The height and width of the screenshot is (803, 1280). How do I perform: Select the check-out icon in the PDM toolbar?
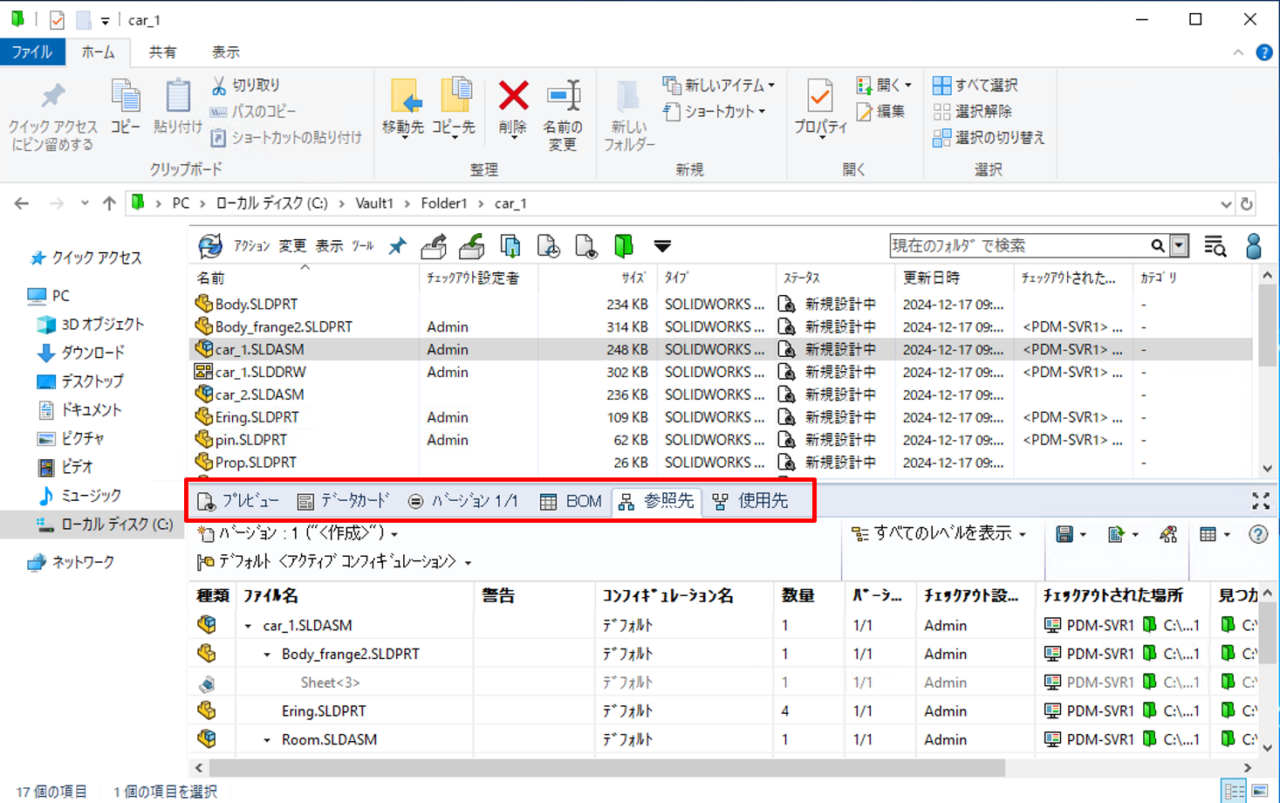point(433,246)
